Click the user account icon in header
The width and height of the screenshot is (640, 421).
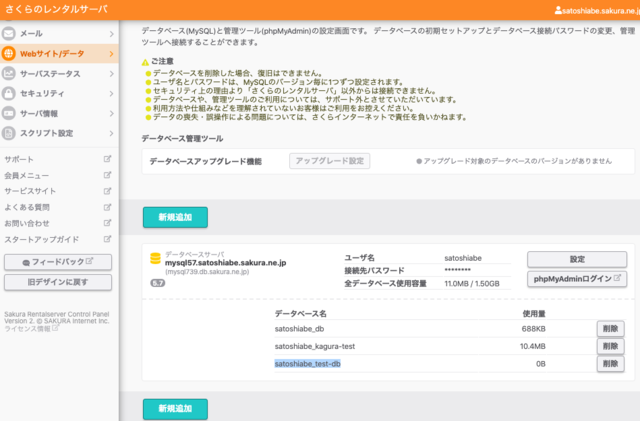click(x=558, y=11)
